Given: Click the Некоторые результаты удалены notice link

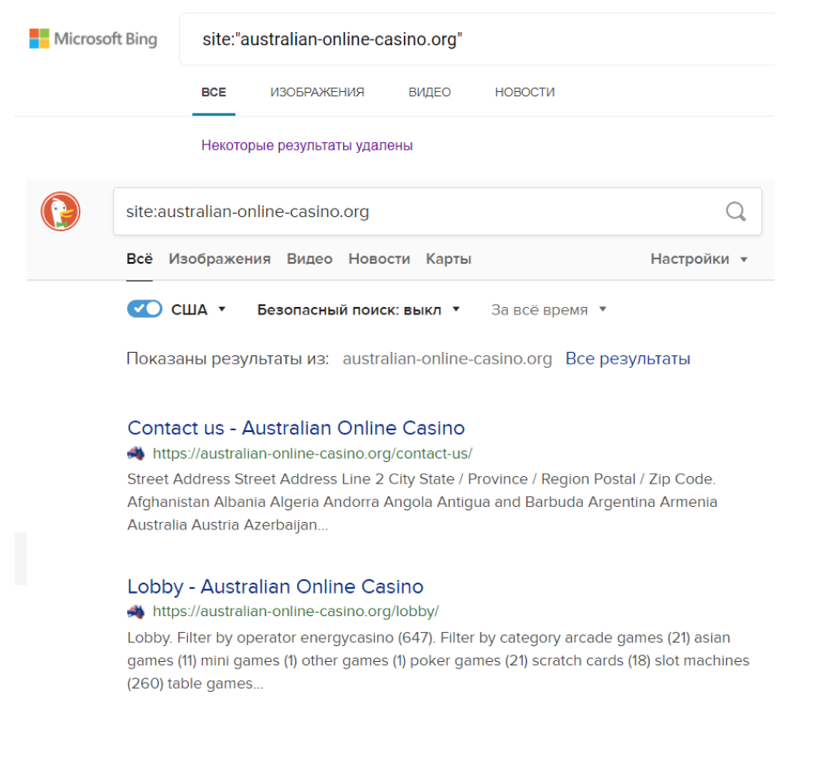Looking at the screenshot, I should point(306,145).
